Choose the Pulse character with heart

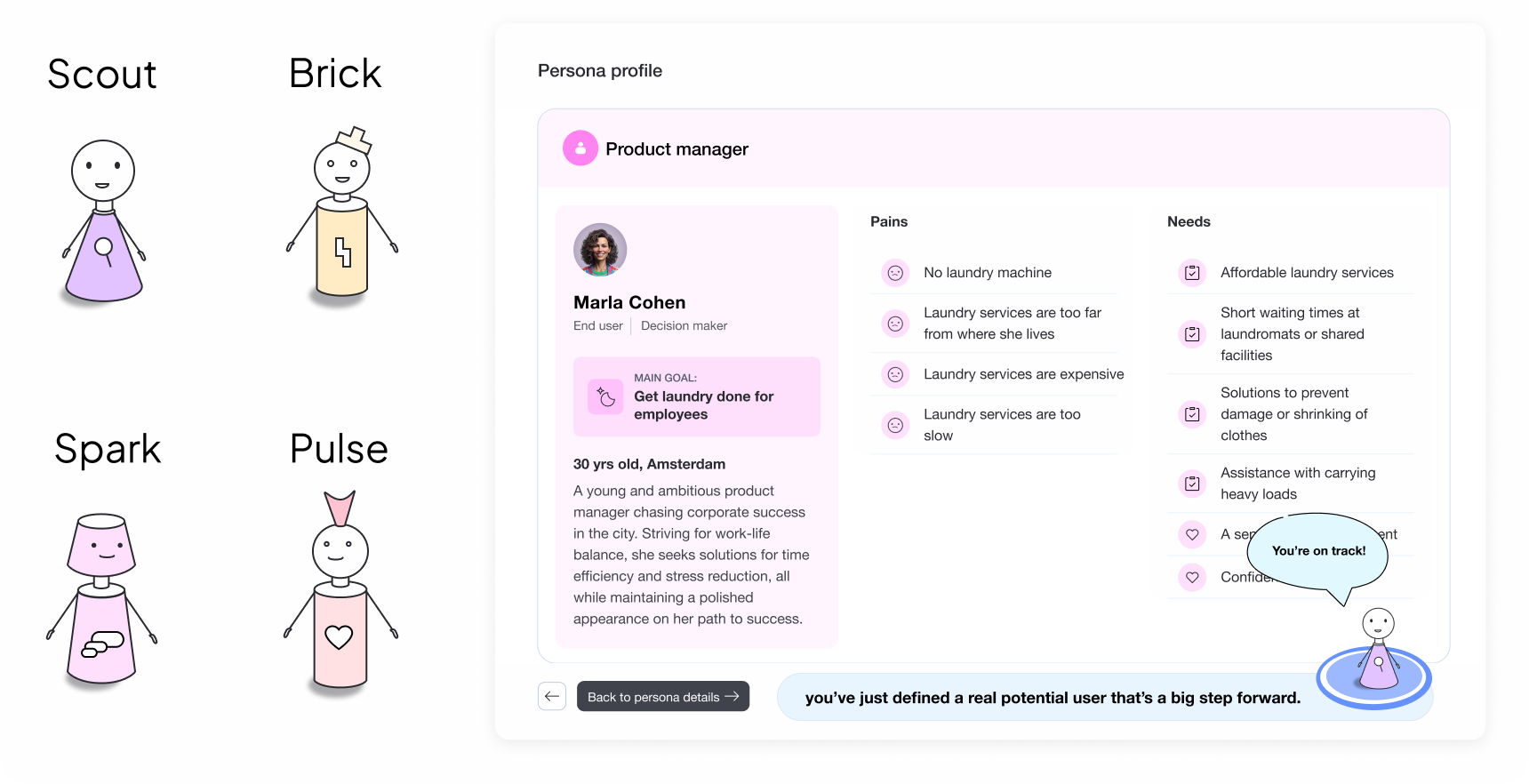[340, 591]
